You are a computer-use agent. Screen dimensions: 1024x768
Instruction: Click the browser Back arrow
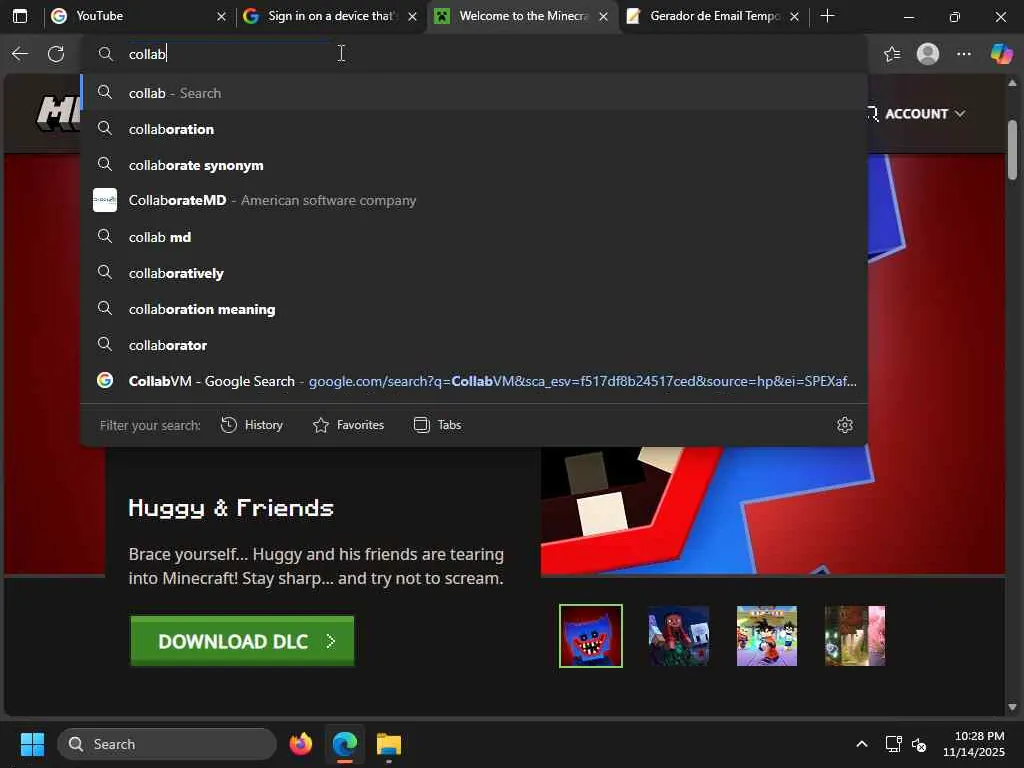pyautogui.click(x=20, y=54)
